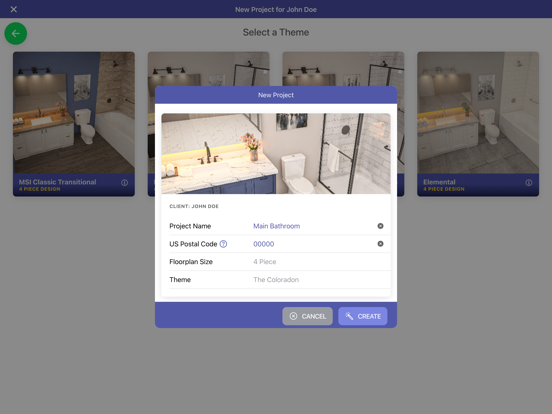The width and height of the screenshot is (552, 414).
Task: Show info for MSI Classic Transitional theme
Action: tap(124, 183)
